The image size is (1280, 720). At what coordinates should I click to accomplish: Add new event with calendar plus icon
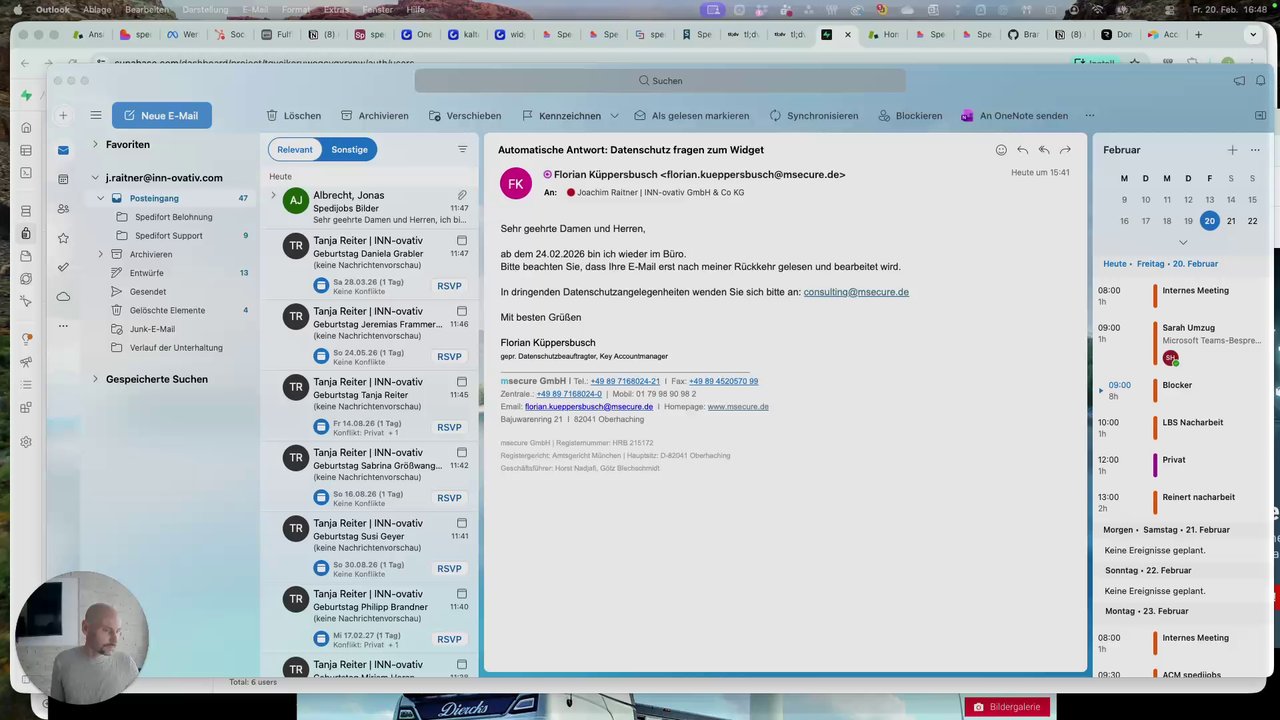tap(1232, 150)
